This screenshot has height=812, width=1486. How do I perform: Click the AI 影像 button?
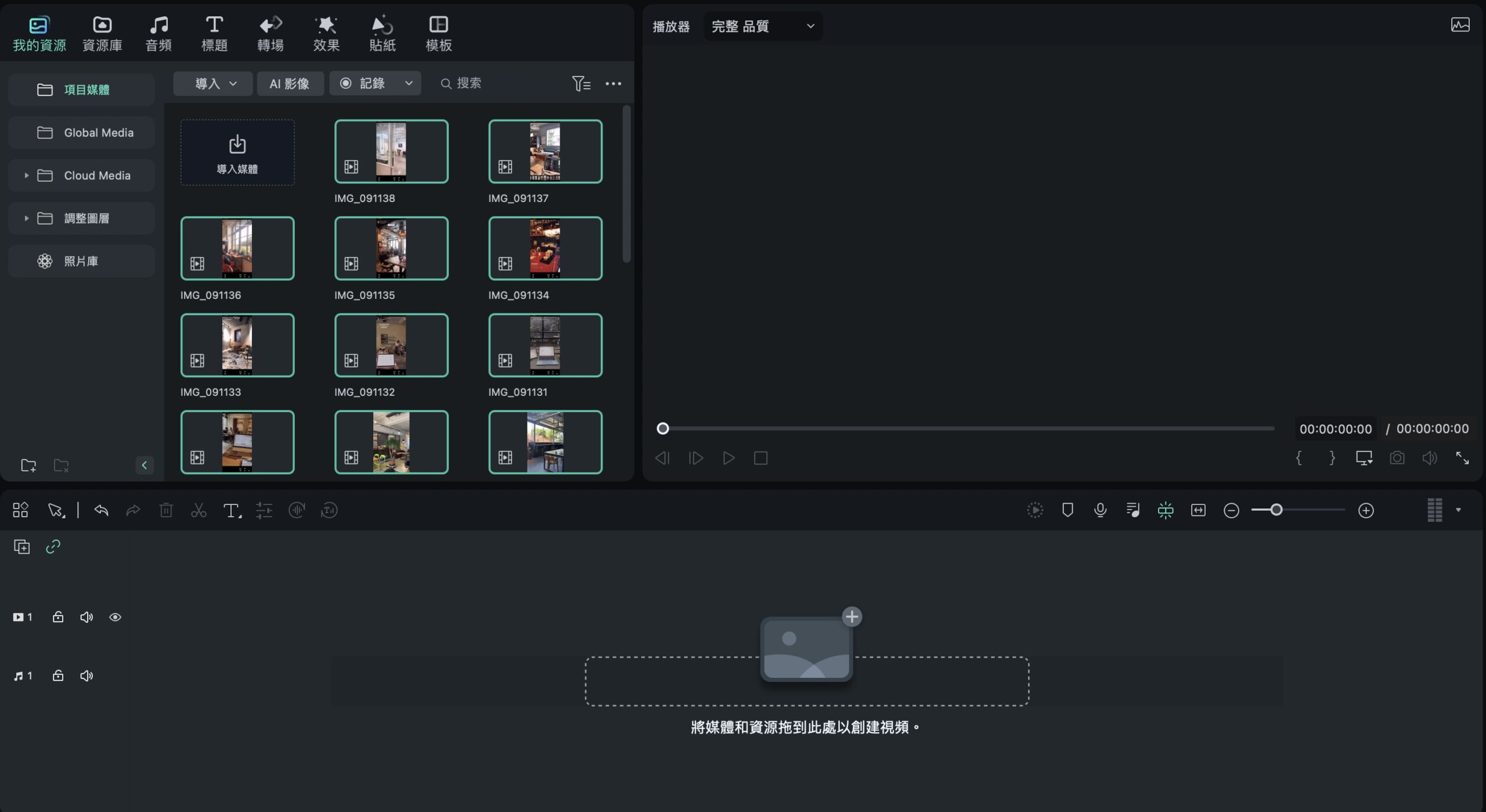[290, 84]
